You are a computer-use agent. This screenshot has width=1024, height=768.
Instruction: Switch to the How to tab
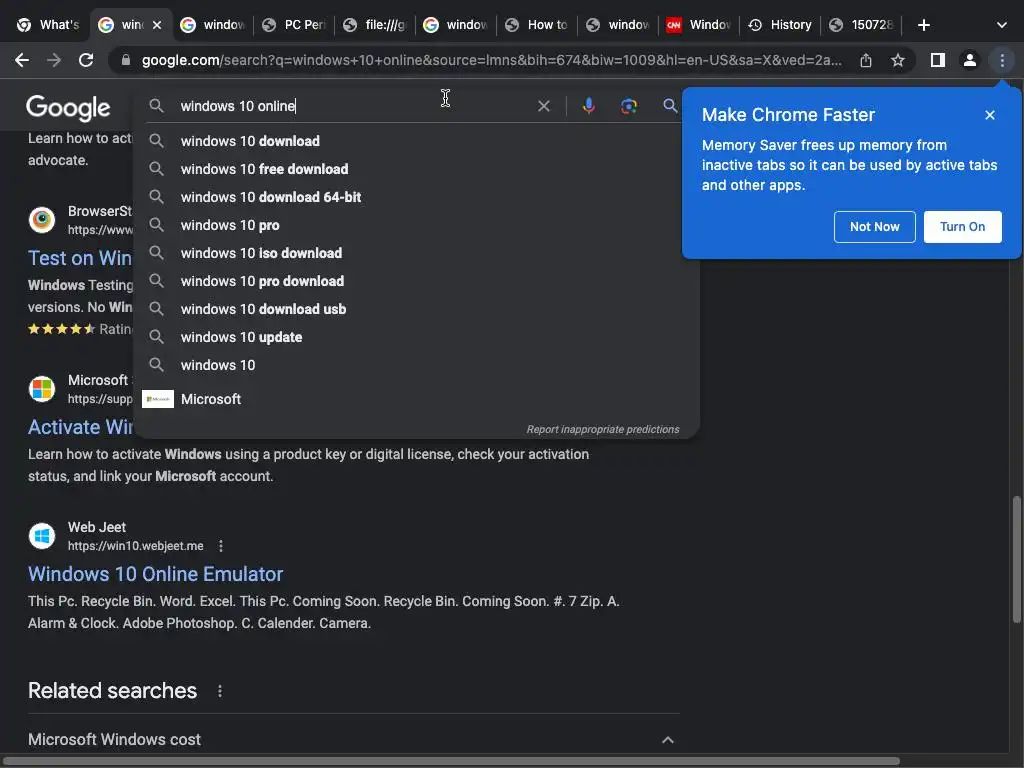(537, 25)
